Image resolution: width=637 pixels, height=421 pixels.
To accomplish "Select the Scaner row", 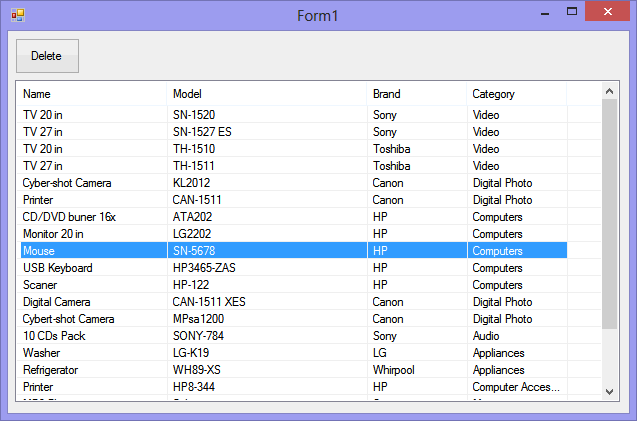I will point(294,285).
